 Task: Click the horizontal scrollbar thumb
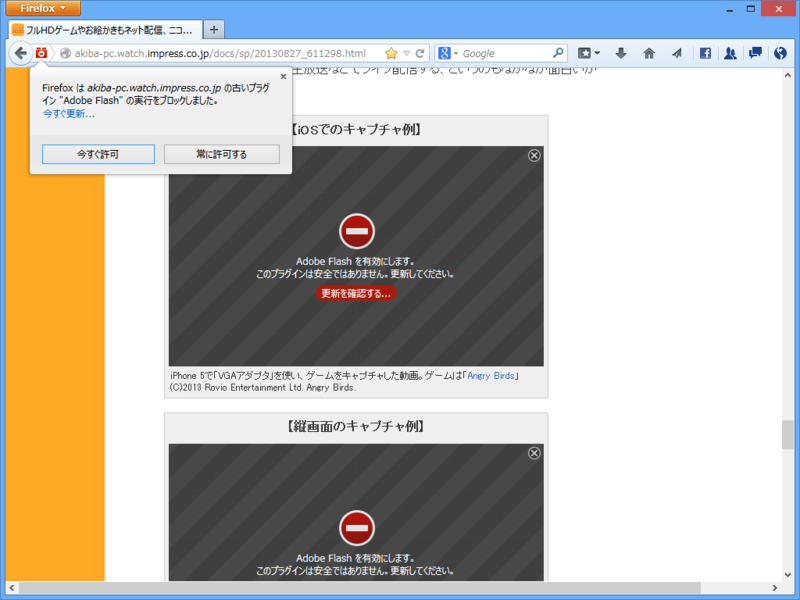point(360,588)
